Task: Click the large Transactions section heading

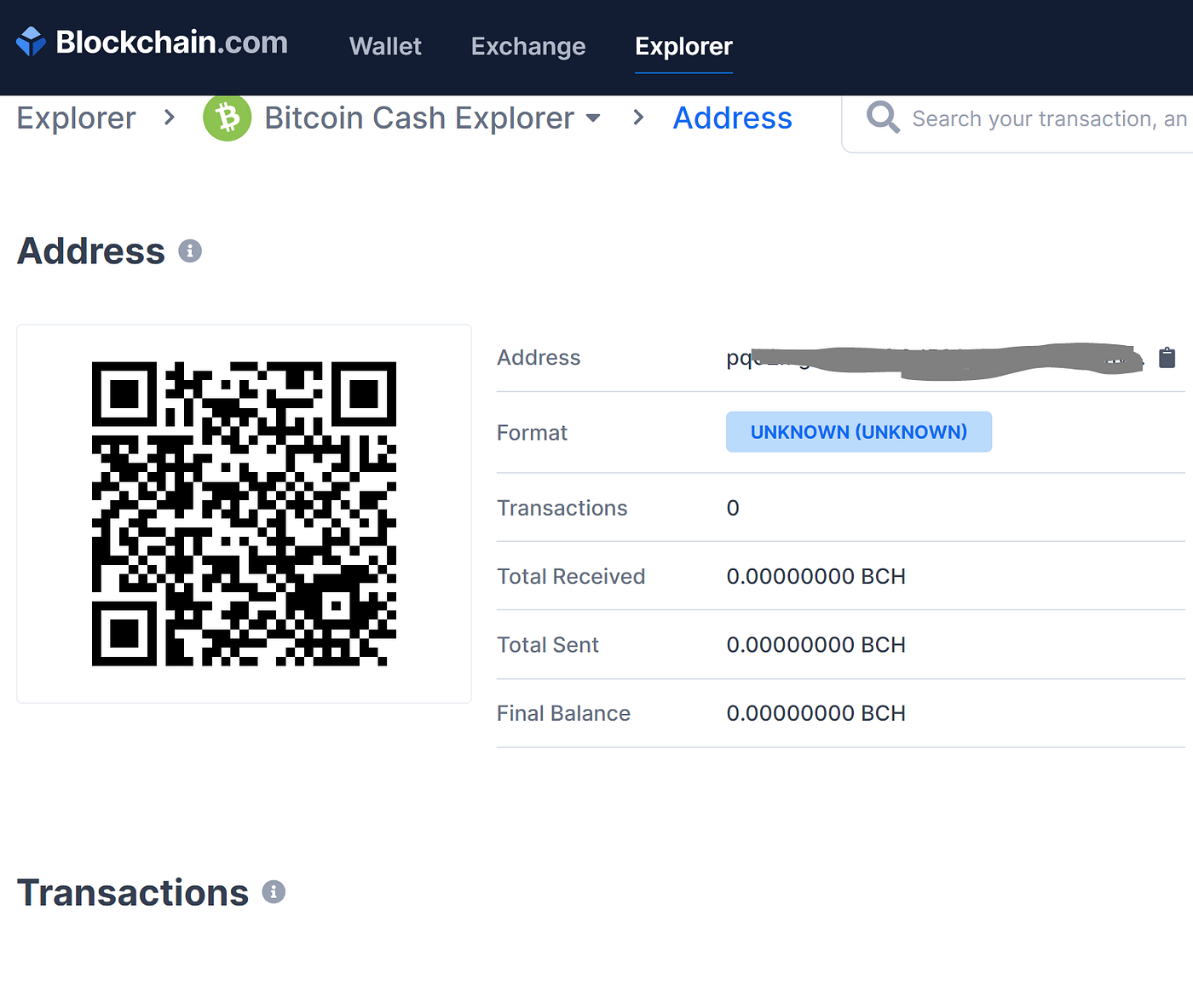Action: (133, 892)
